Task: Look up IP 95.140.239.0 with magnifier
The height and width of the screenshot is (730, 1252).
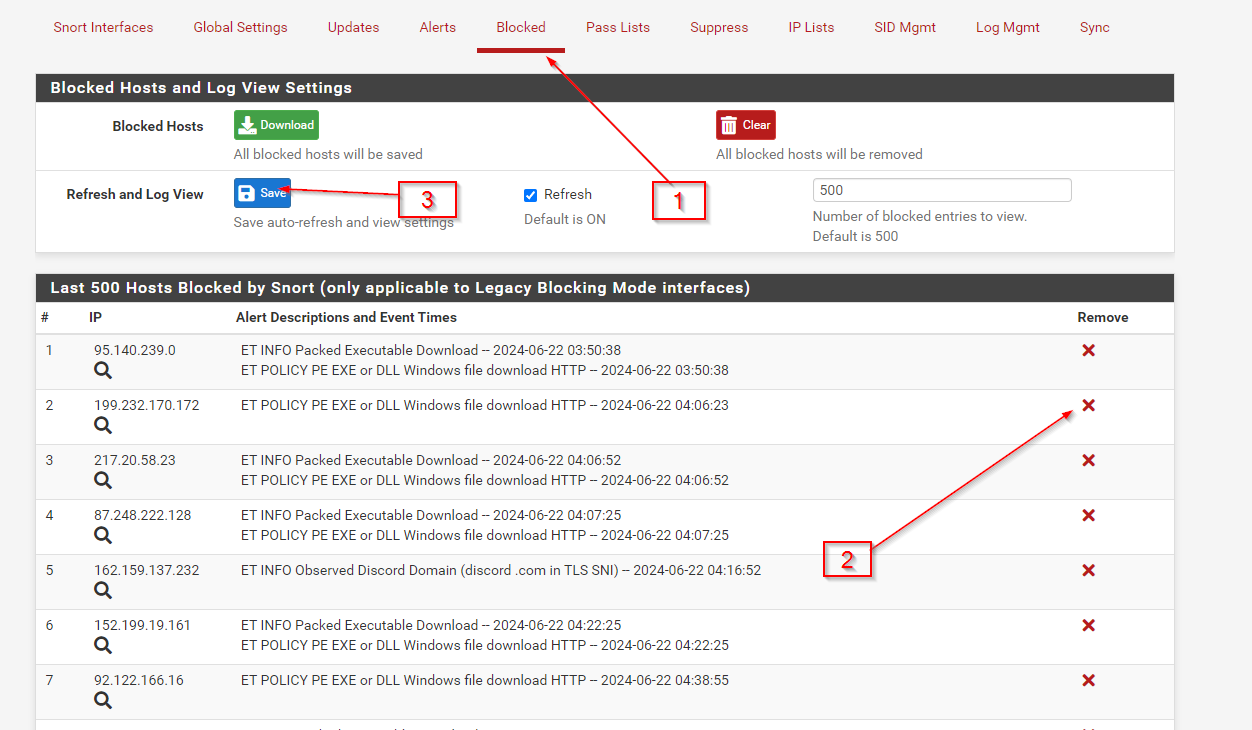Action: (x=103, y=371)
